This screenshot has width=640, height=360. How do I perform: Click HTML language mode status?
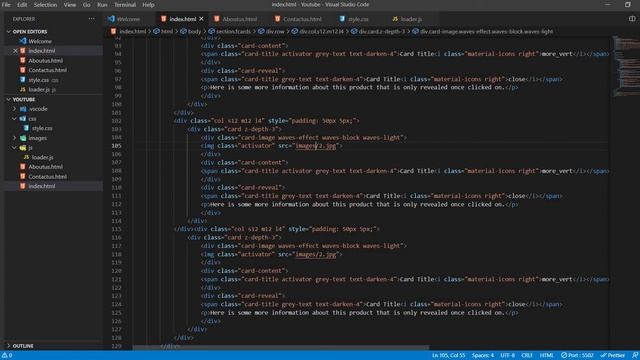[546, 356]
